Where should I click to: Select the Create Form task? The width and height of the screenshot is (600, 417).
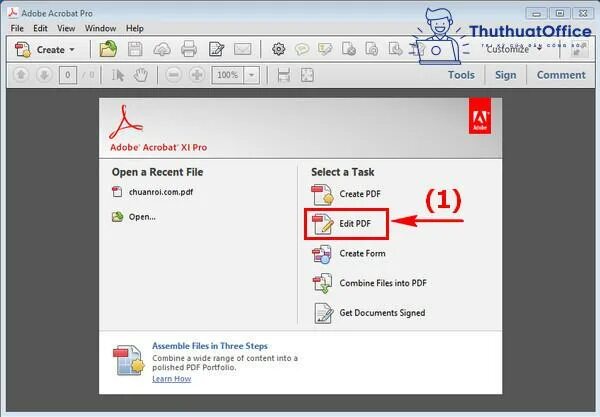coord(349,254)
